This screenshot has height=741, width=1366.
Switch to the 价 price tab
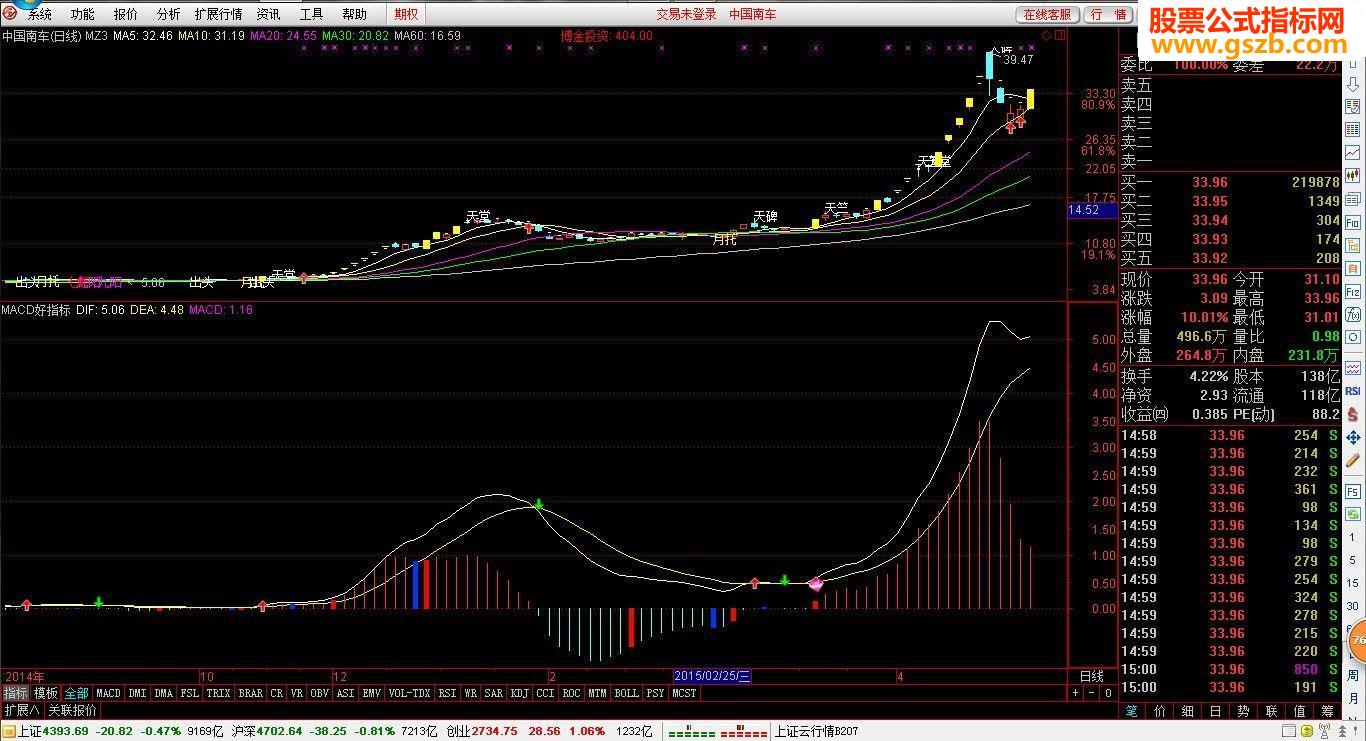pyautogui.click(x=1159, y=711)
